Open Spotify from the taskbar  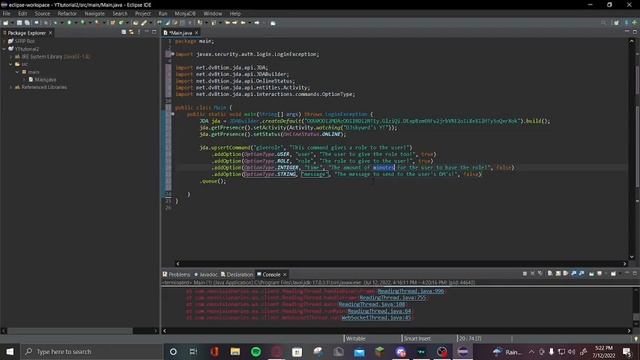coord(256,351)
